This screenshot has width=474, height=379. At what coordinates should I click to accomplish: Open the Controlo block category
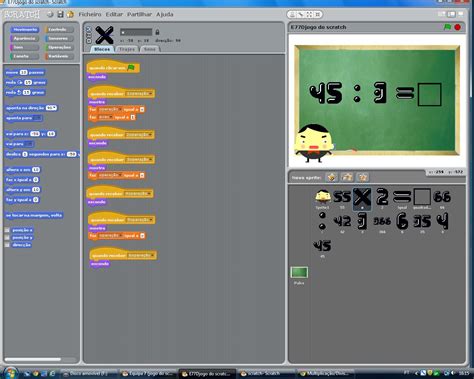pyautogui.click(x=59, y=30)
